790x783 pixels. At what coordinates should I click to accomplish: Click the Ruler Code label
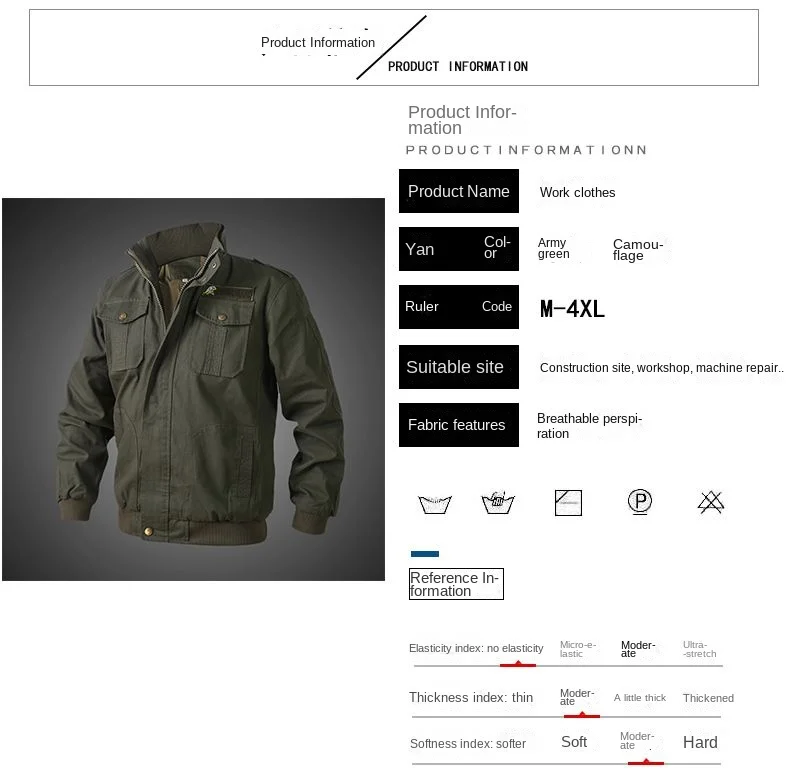coord(458,307)
